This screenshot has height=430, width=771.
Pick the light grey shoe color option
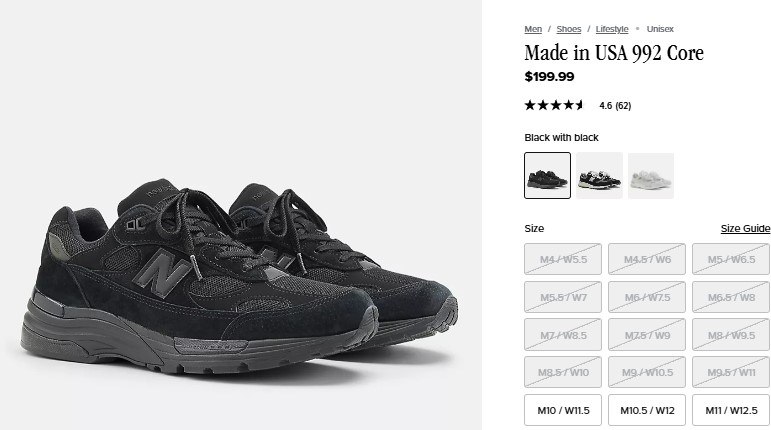point(651,175)
